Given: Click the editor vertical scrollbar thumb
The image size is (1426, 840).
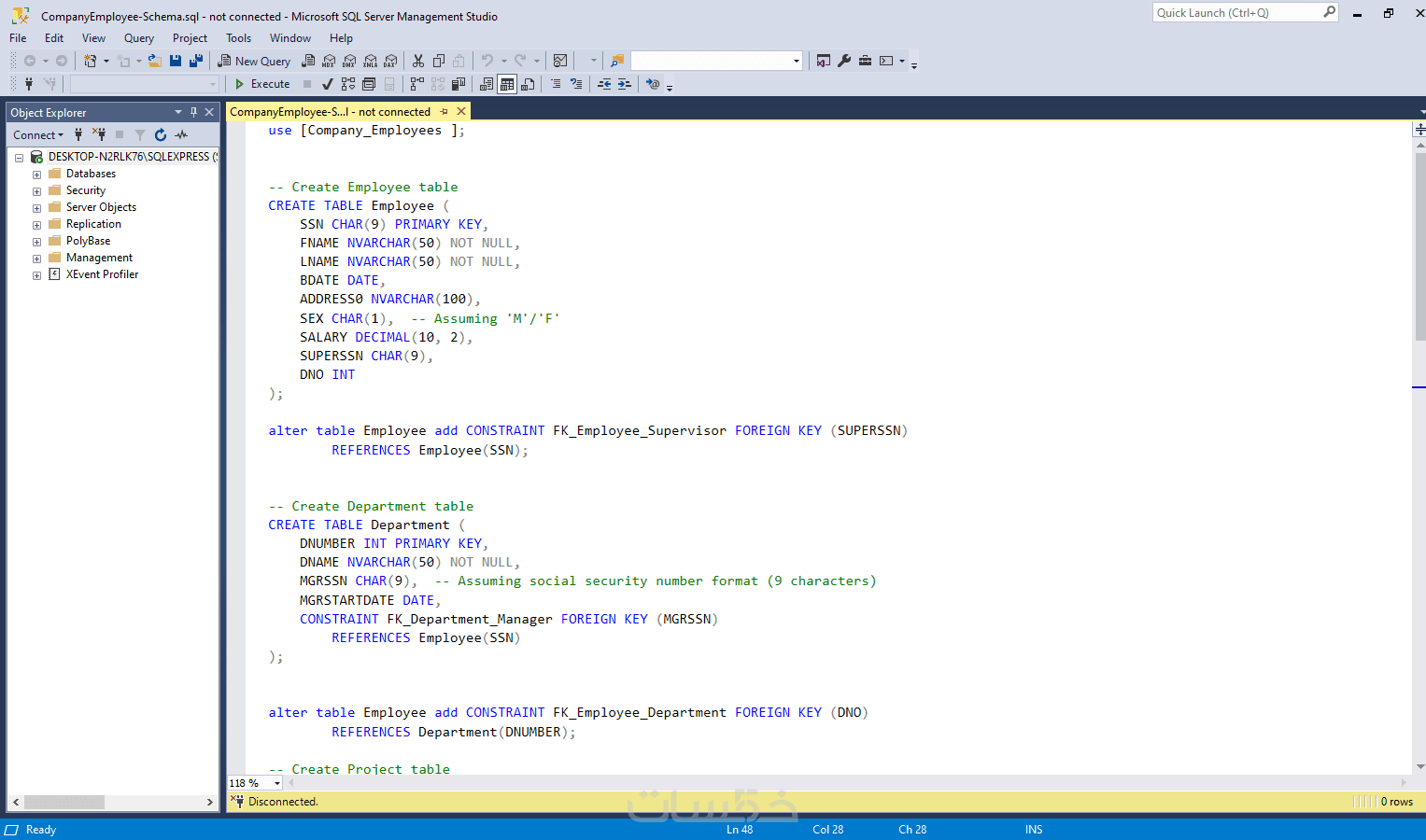Looking at the screenshot, I should tap(1419, 247).
